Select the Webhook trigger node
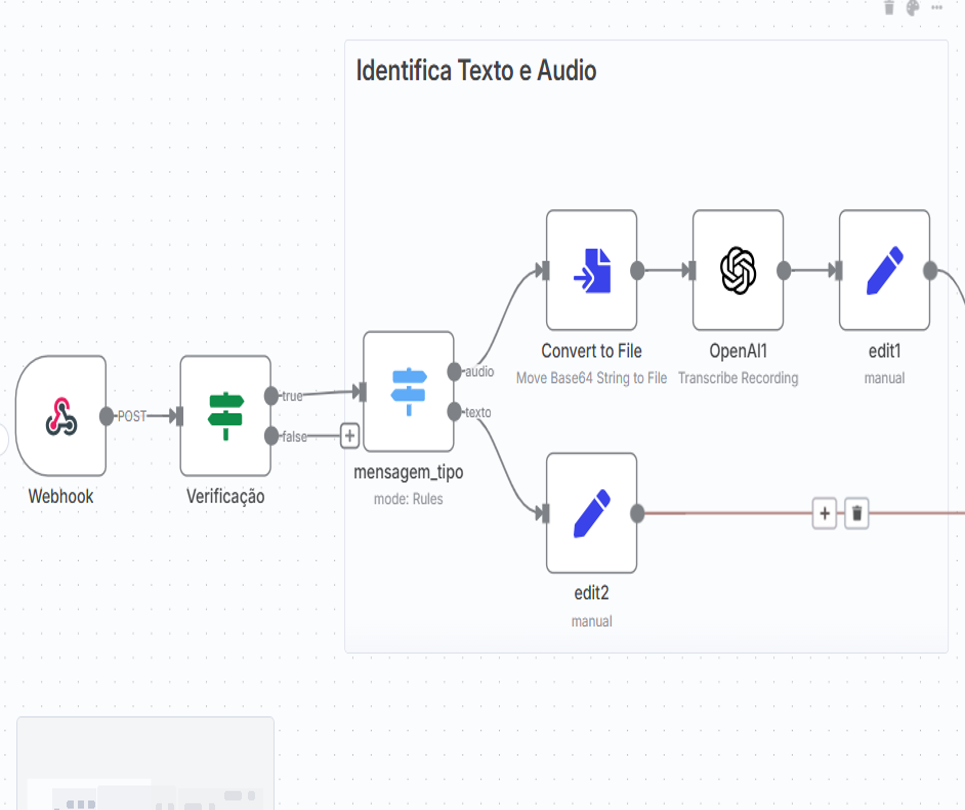Image resolution: width=965 pixels, height=810 pixels. click(x=61, y=416)
